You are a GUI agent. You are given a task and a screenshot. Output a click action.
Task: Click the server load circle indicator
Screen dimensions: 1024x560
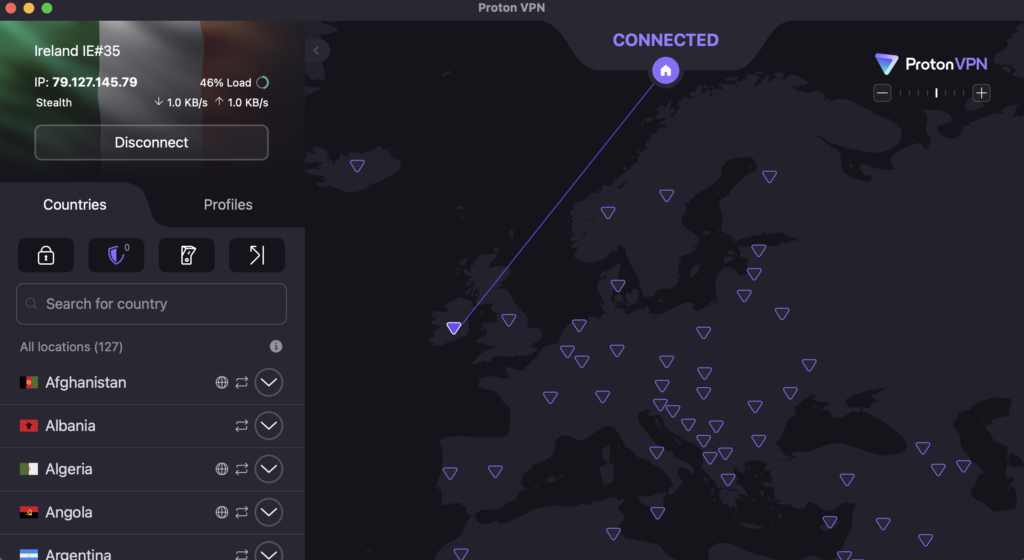[x=263, y=82]
